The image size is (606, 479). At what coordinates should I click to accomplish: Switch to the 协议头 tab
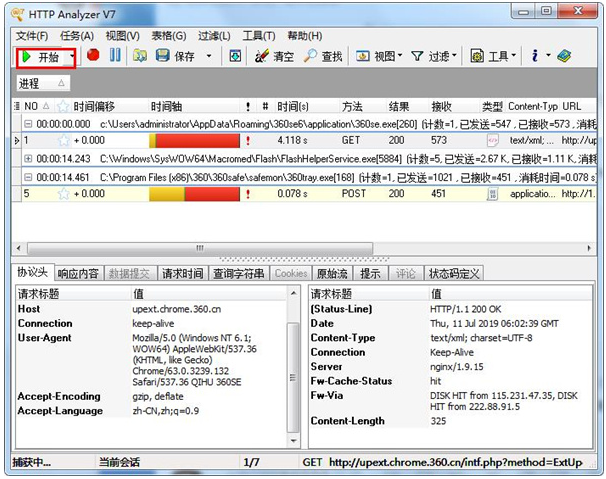(x=32, y=273)
